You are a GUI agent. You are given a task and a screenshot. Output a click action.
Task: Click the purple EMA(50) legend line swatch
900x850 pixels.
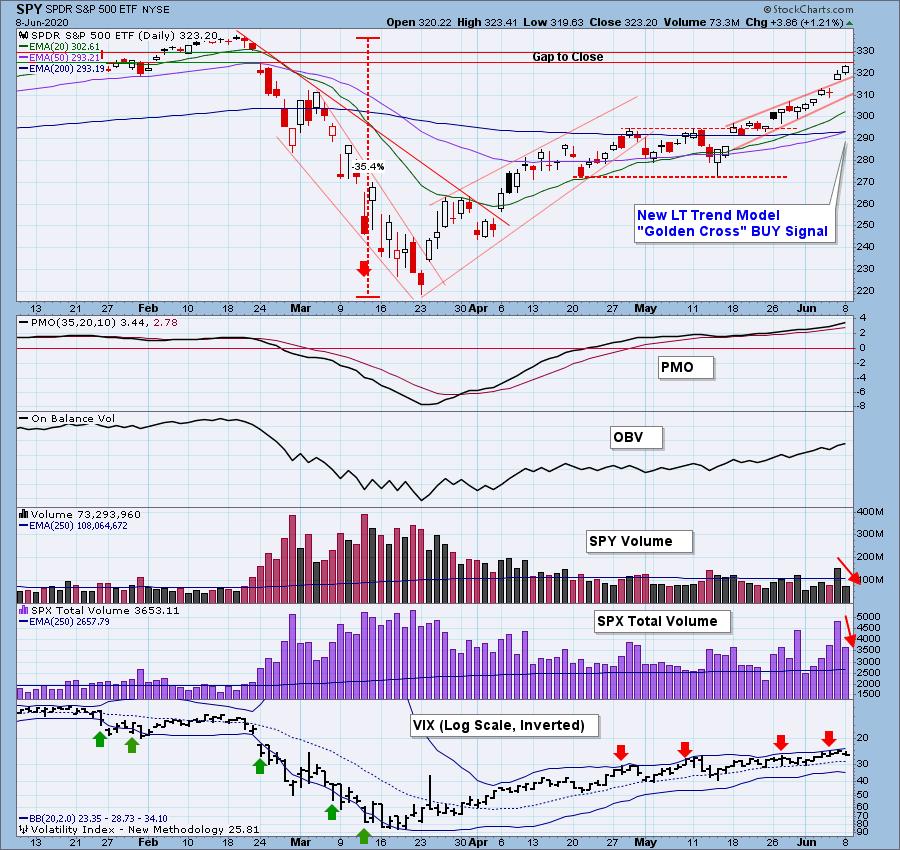[x=24, y=58]
